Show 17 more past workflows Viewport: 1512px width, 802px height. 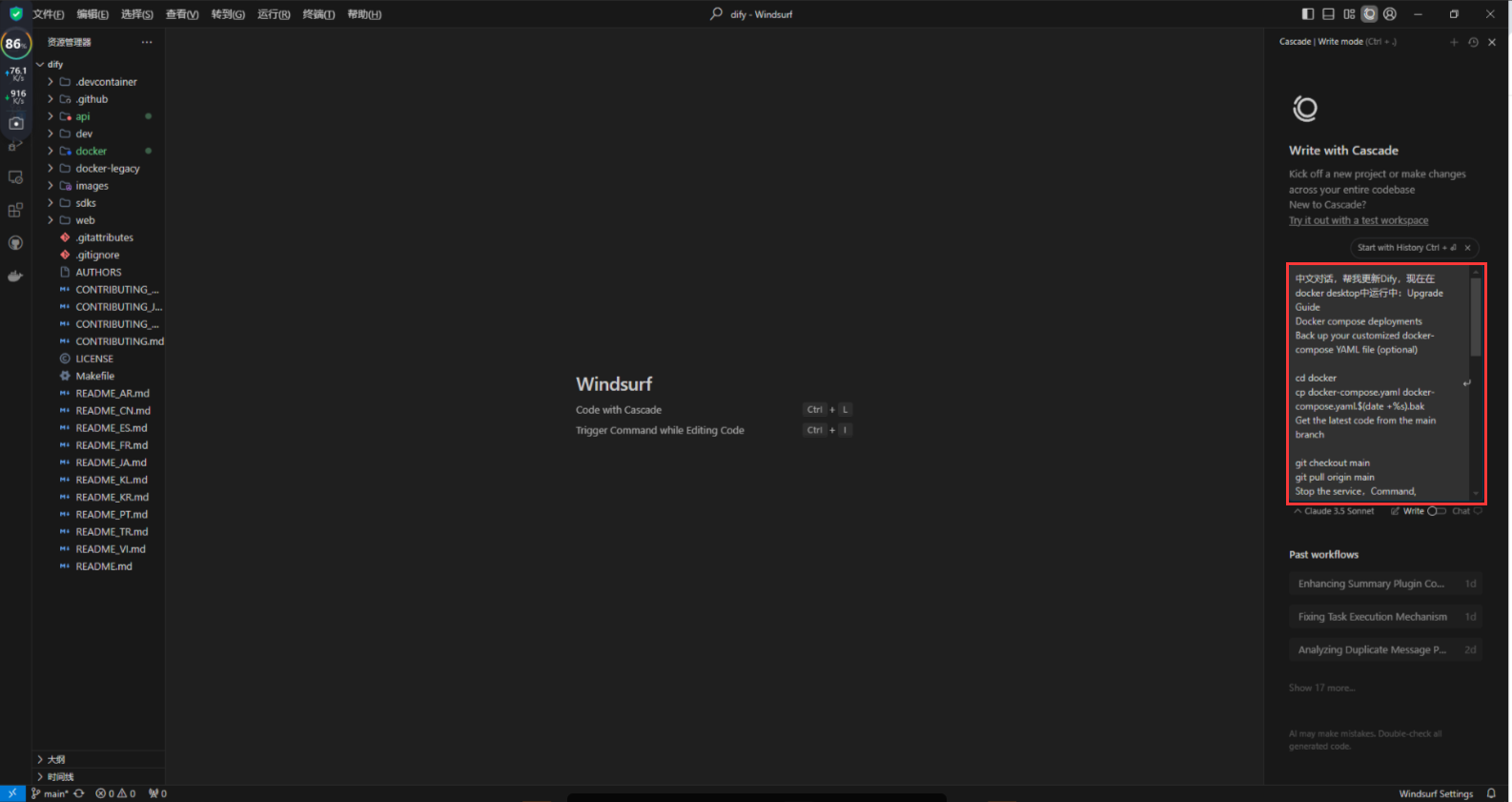1321,688
